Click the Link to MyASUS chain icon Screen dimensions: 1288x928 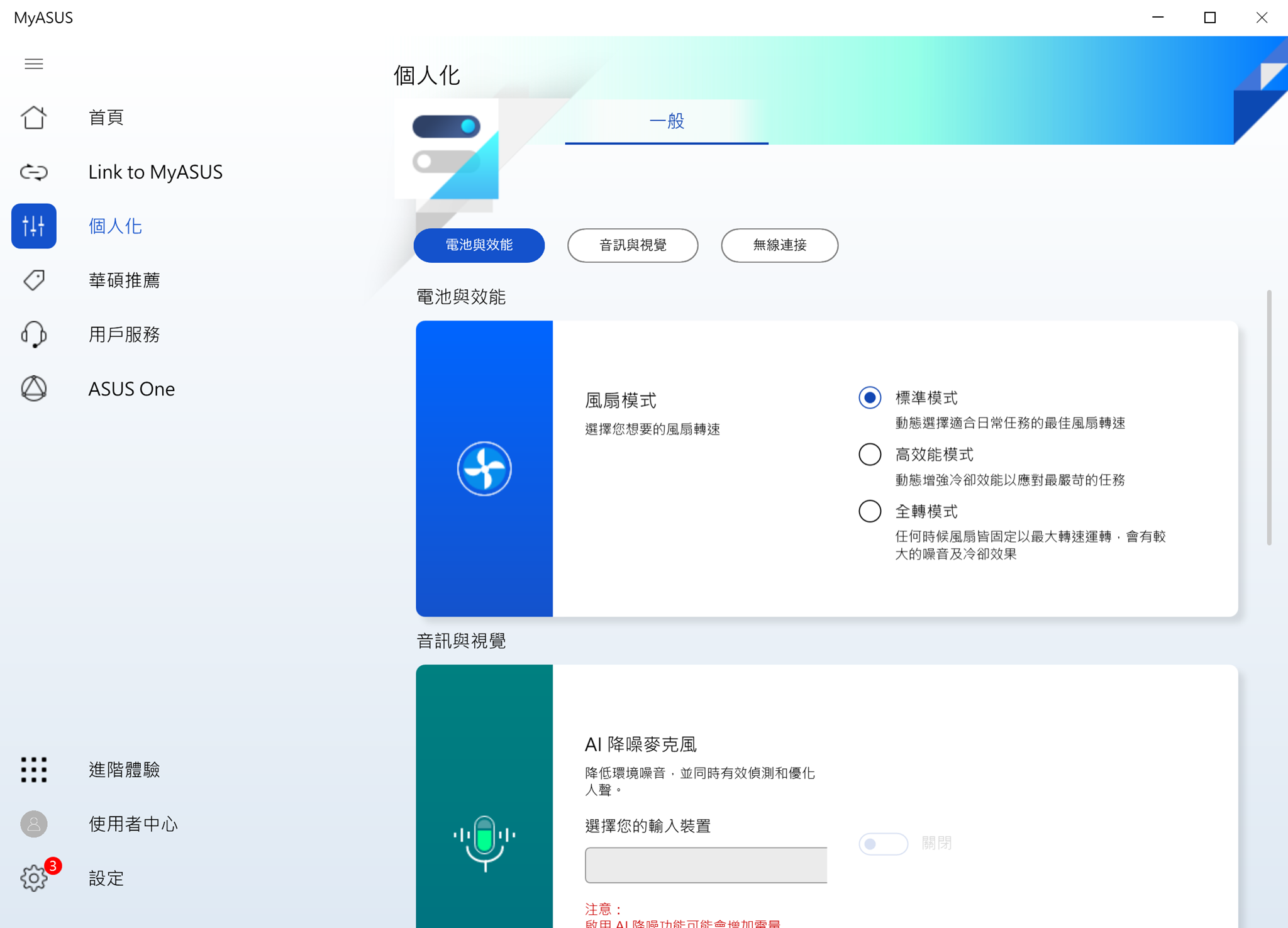pos(34,172)
